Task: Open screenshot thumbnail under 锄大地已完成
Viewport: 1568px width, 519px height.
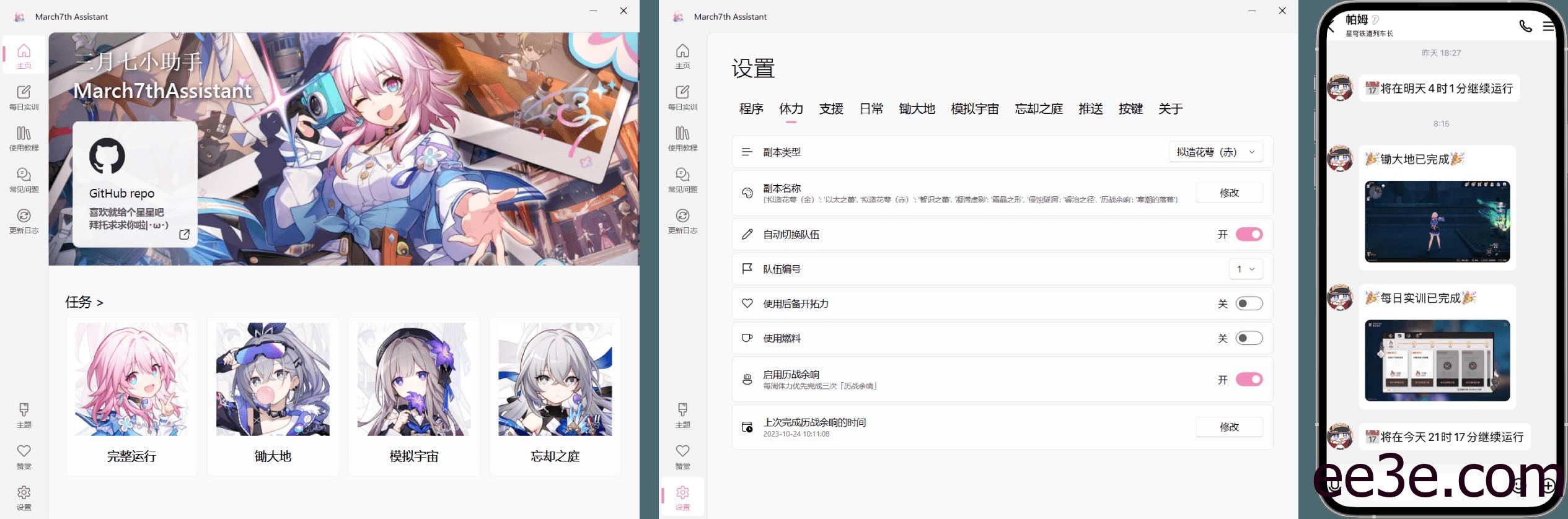Action: point(1437,222)
